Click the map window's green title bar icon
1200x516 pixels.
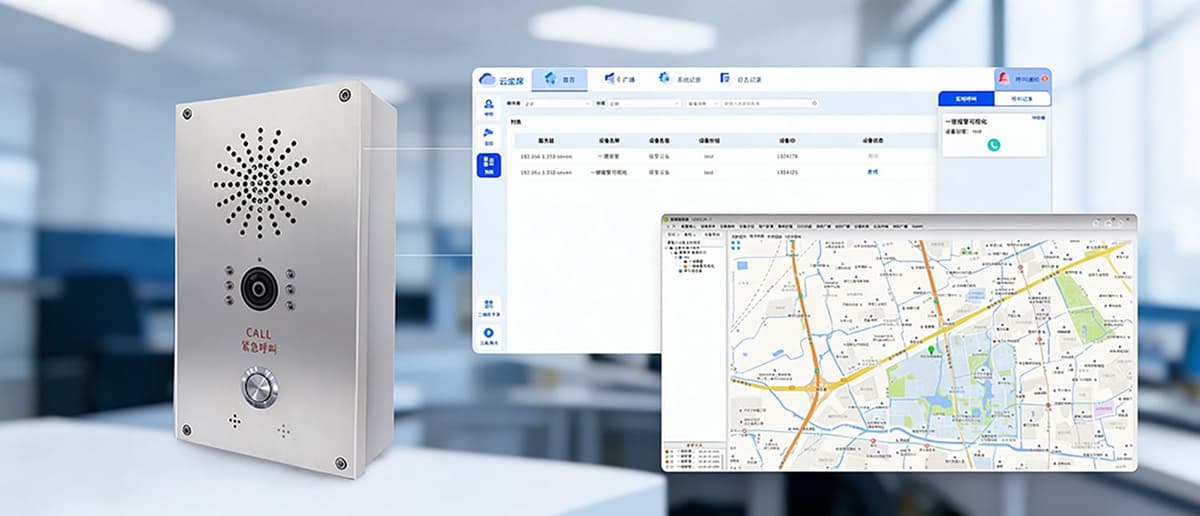pyautogui.click(x=668, y=218)
